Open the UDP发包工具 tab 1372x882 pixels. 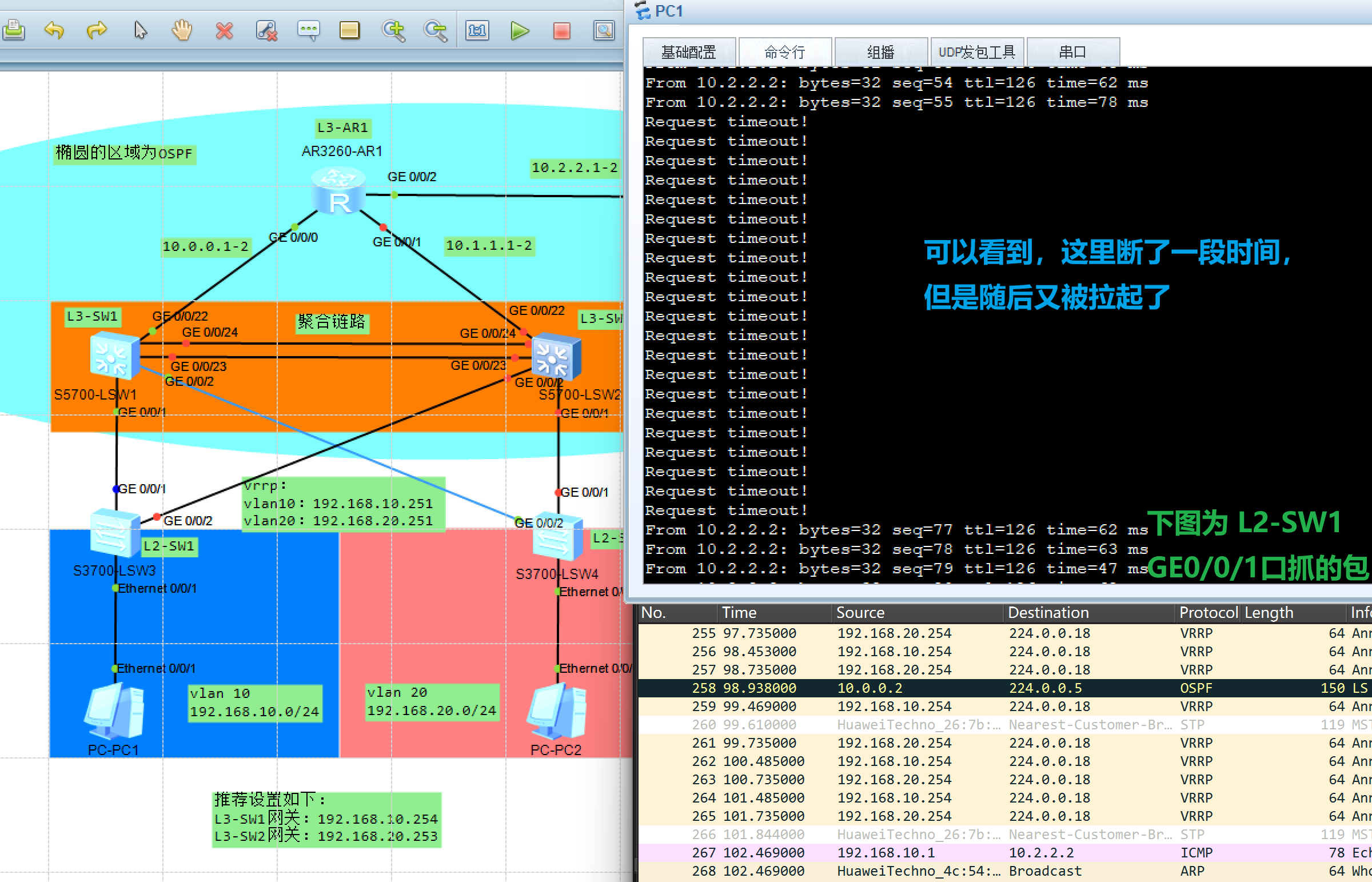[977, 52]
